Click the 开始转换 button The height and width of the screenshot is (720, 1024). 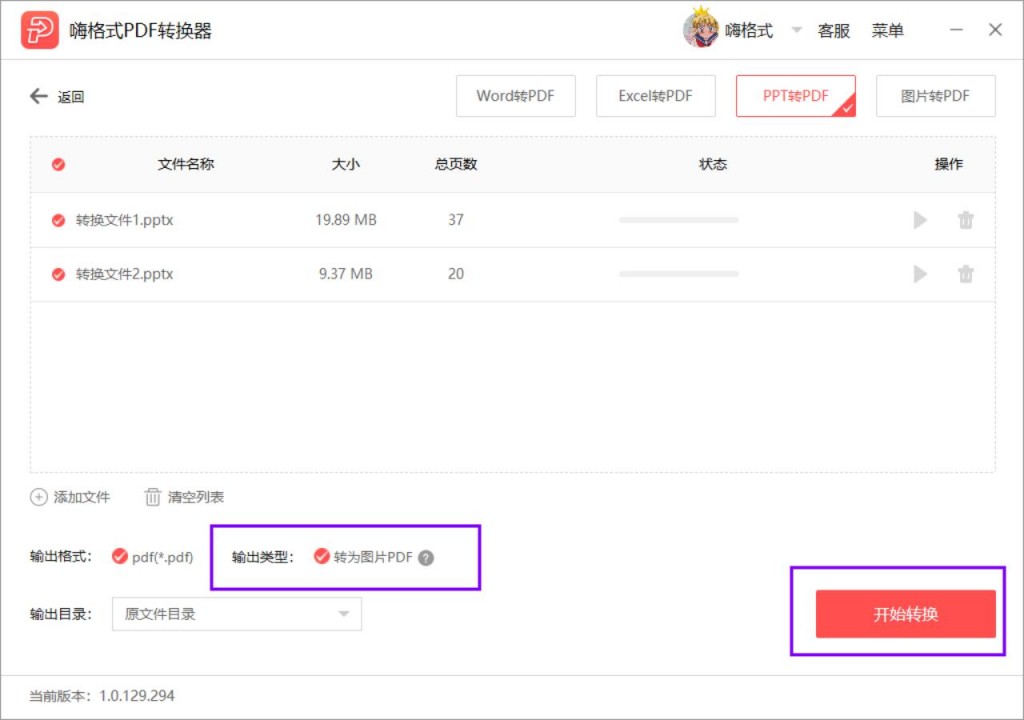click(x=905, y=614)
